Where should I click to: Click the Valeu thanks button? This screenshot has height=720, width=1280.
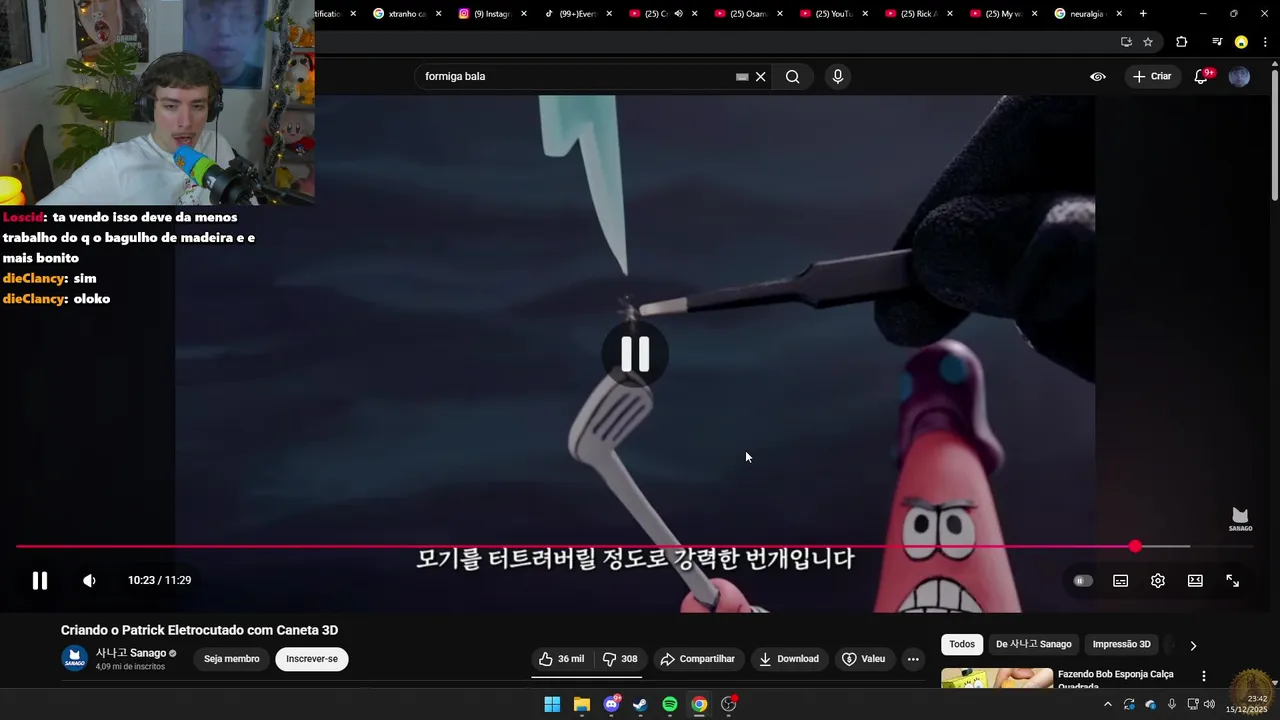coord(864,659)
